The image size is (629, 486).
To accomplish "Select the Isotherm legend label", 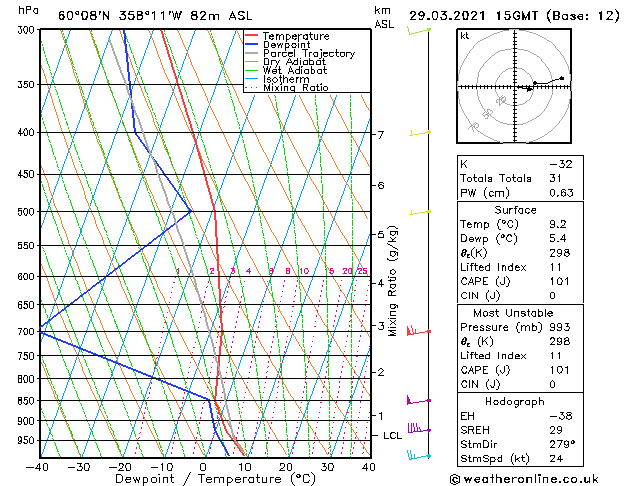I will coord(286,79).
